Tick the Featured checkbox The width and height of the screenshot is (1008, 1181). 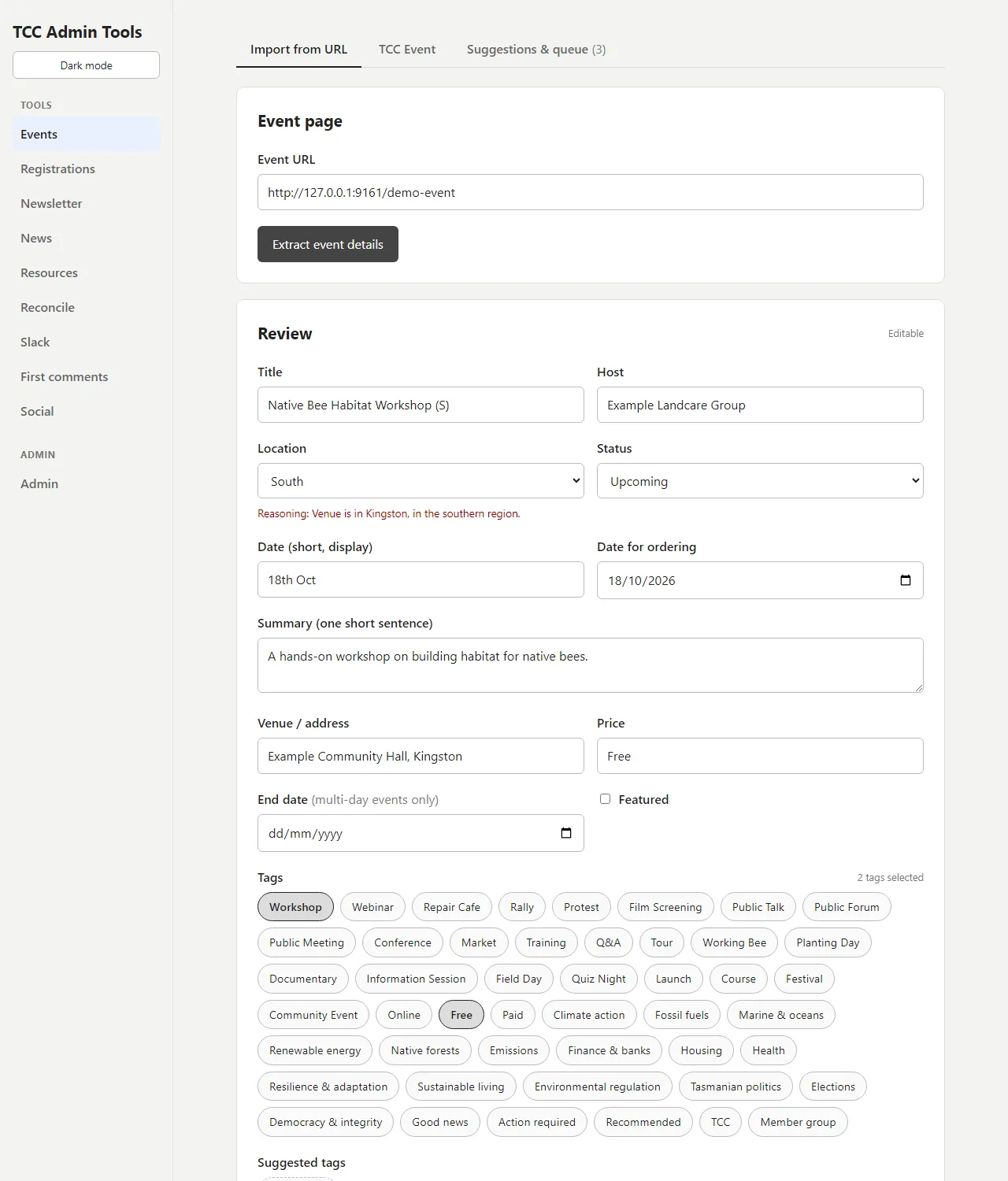point(605,799)
